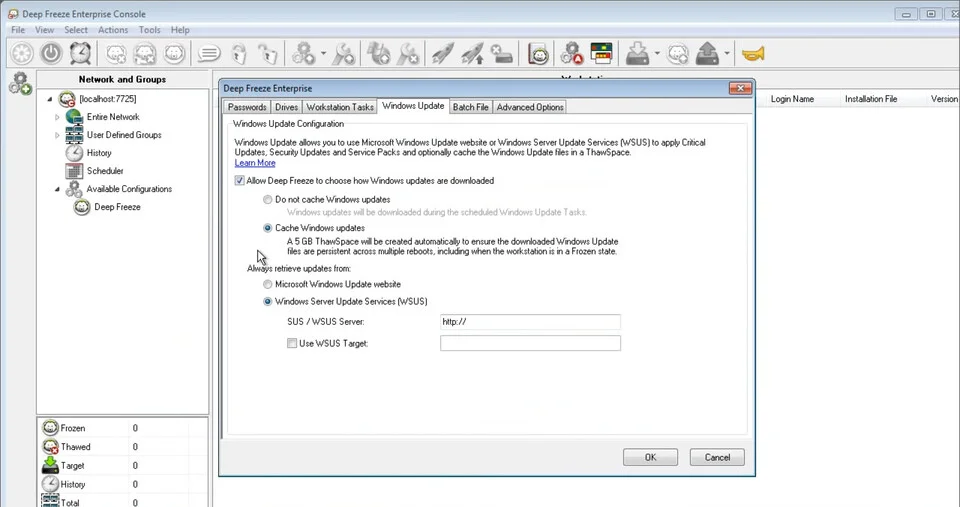This screenshot has width=960, height=507.
Task: Click the bear with key and X icon
Action: [145, 54]
